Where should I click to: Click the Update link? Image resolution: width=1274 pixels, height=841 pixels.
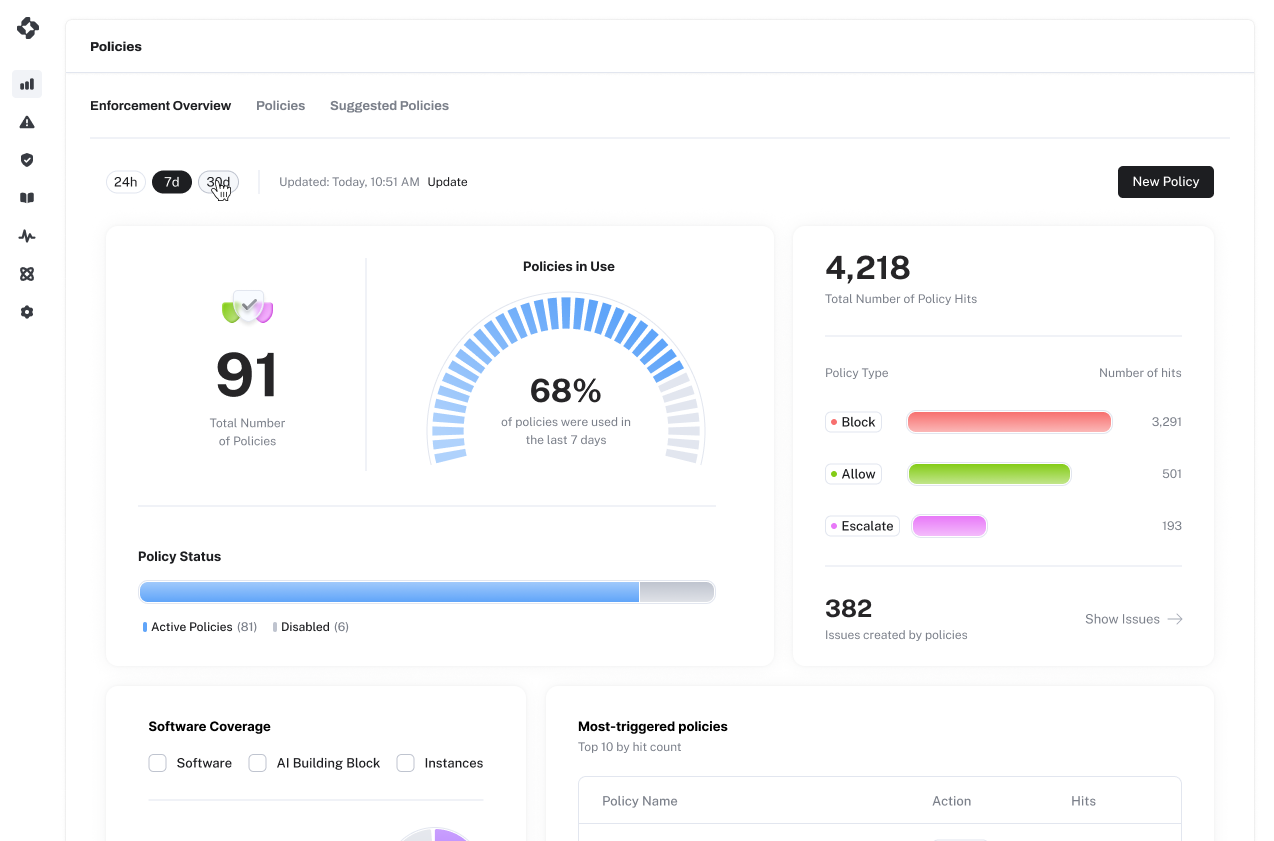tap(447, 182)
